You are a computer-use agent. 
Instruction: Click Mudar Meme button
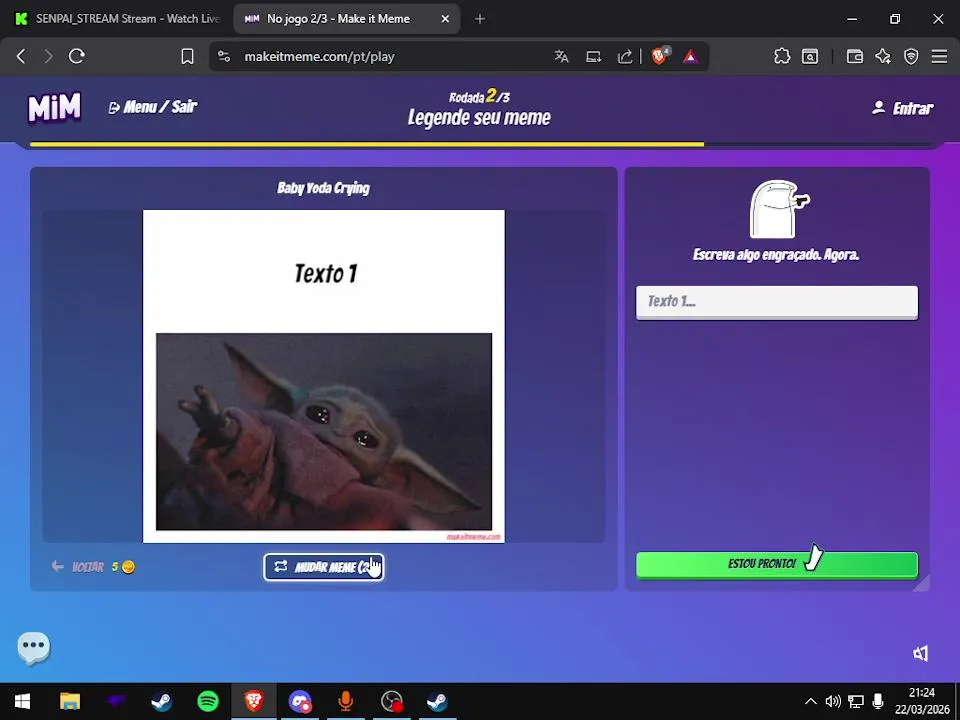point(323,567)
